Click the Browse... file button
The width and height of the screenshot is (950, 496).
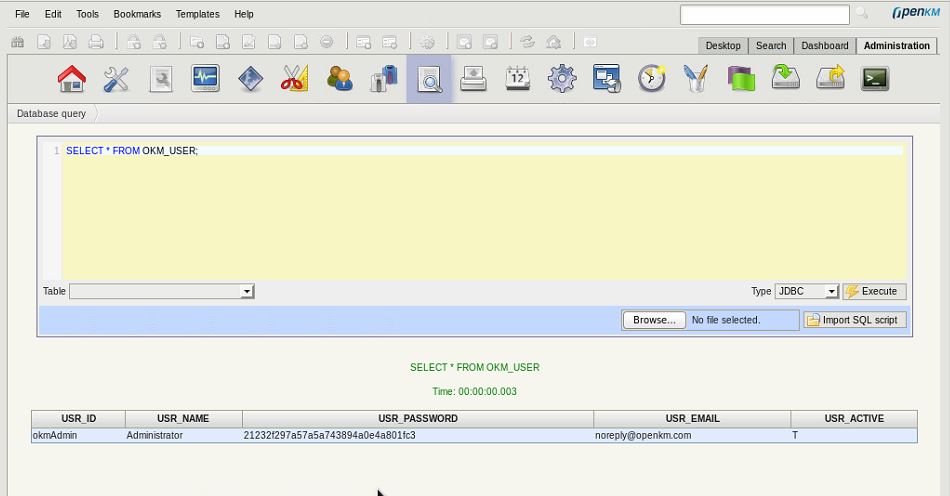pos(654,320)
